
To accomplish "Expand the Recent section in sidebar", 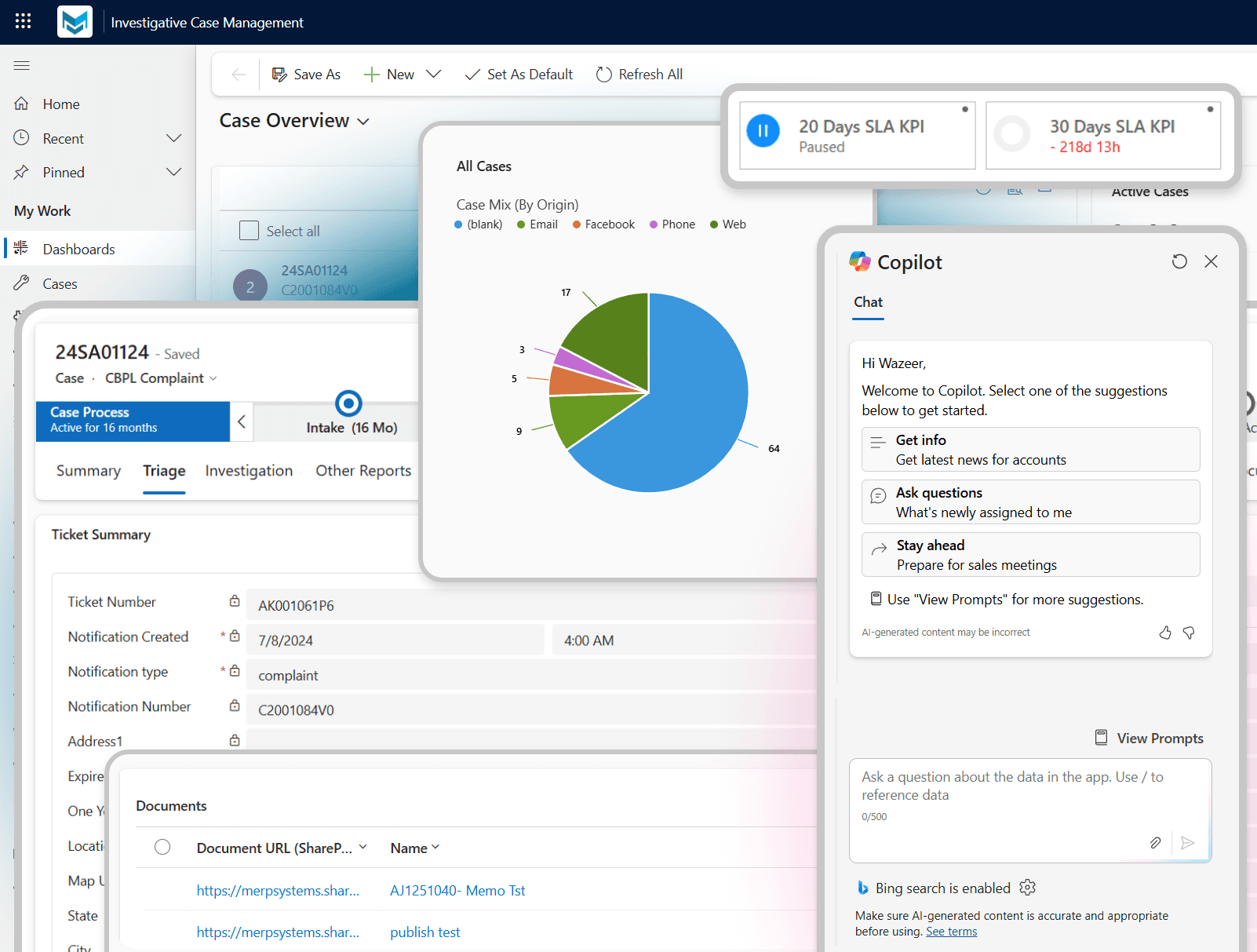I will click(173, 138).
